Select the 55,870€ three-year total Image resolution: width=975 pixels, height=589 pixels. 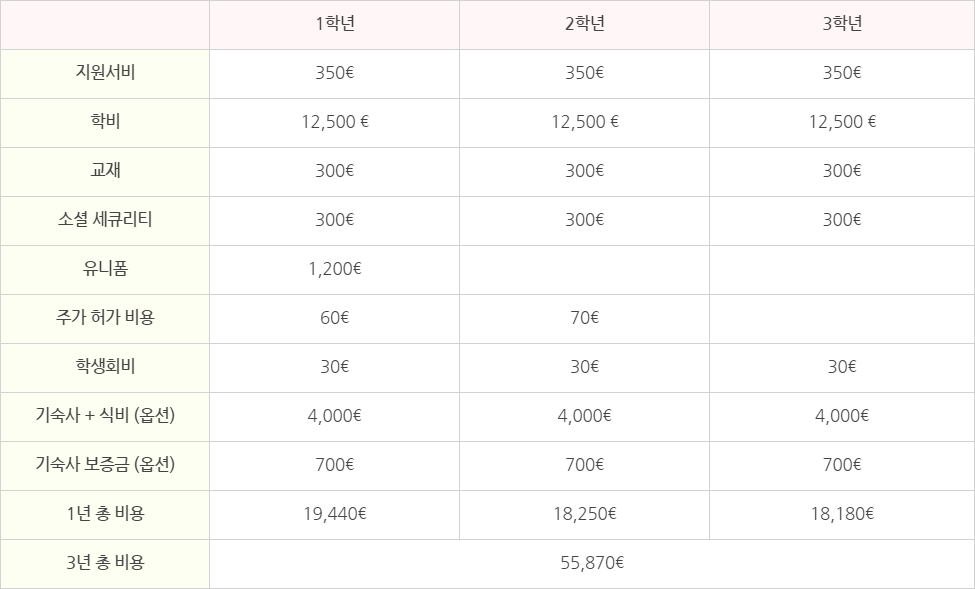[x=592, y=563]
